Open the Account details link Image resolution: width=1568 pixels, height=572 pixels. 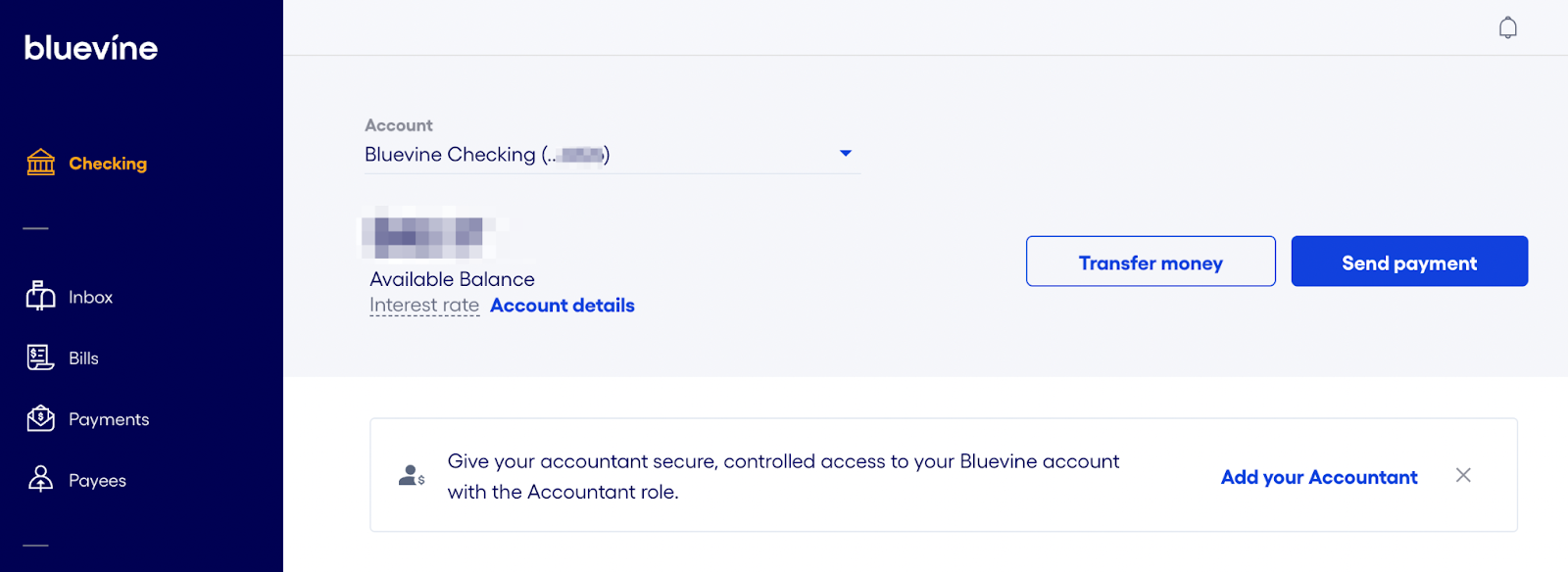[x=563, y=306]
